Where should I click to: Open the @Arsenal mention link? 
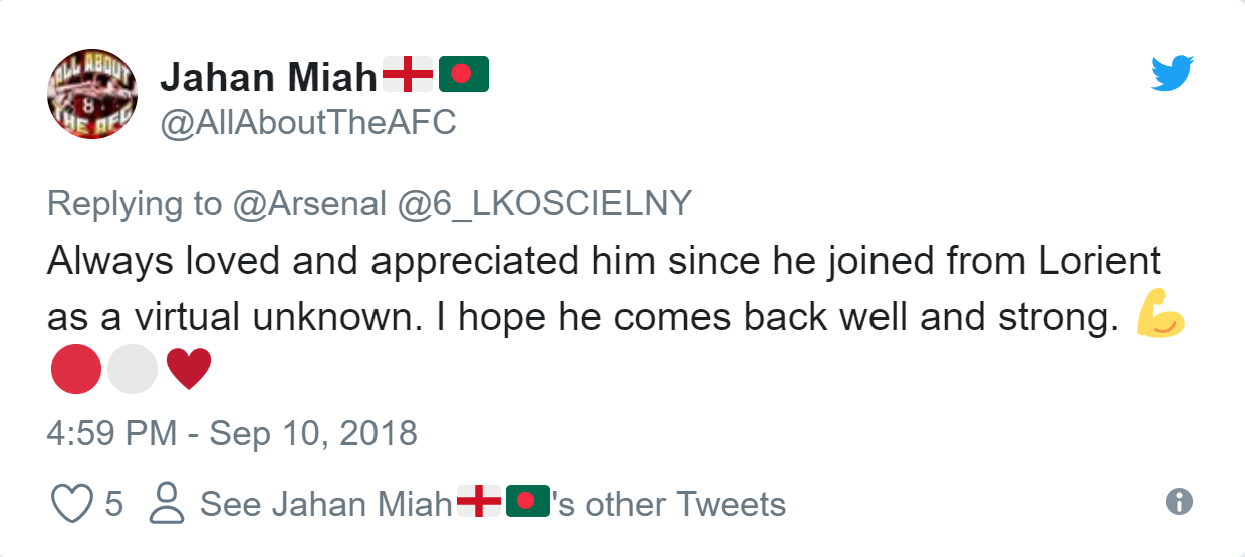pyautogui.click(x=309, y=203)
